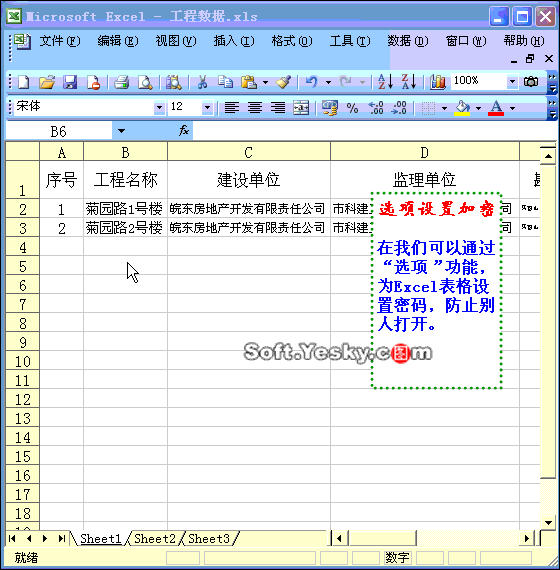Viewport: 560px width, 570px height.
Task: Sort descending with Z-A icon
Action: coord(409,82)
